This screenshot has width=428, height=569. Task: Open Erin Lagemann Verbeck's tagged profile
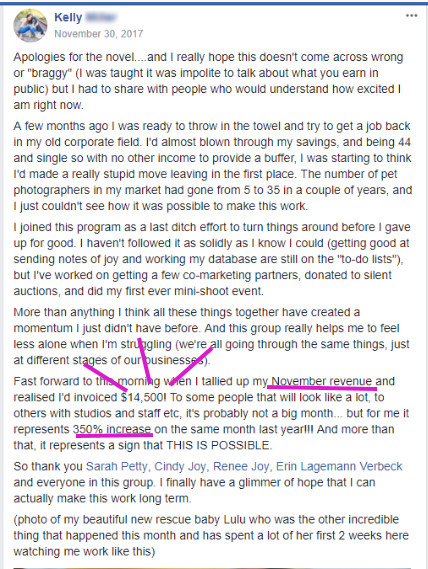tap(339, 466)
